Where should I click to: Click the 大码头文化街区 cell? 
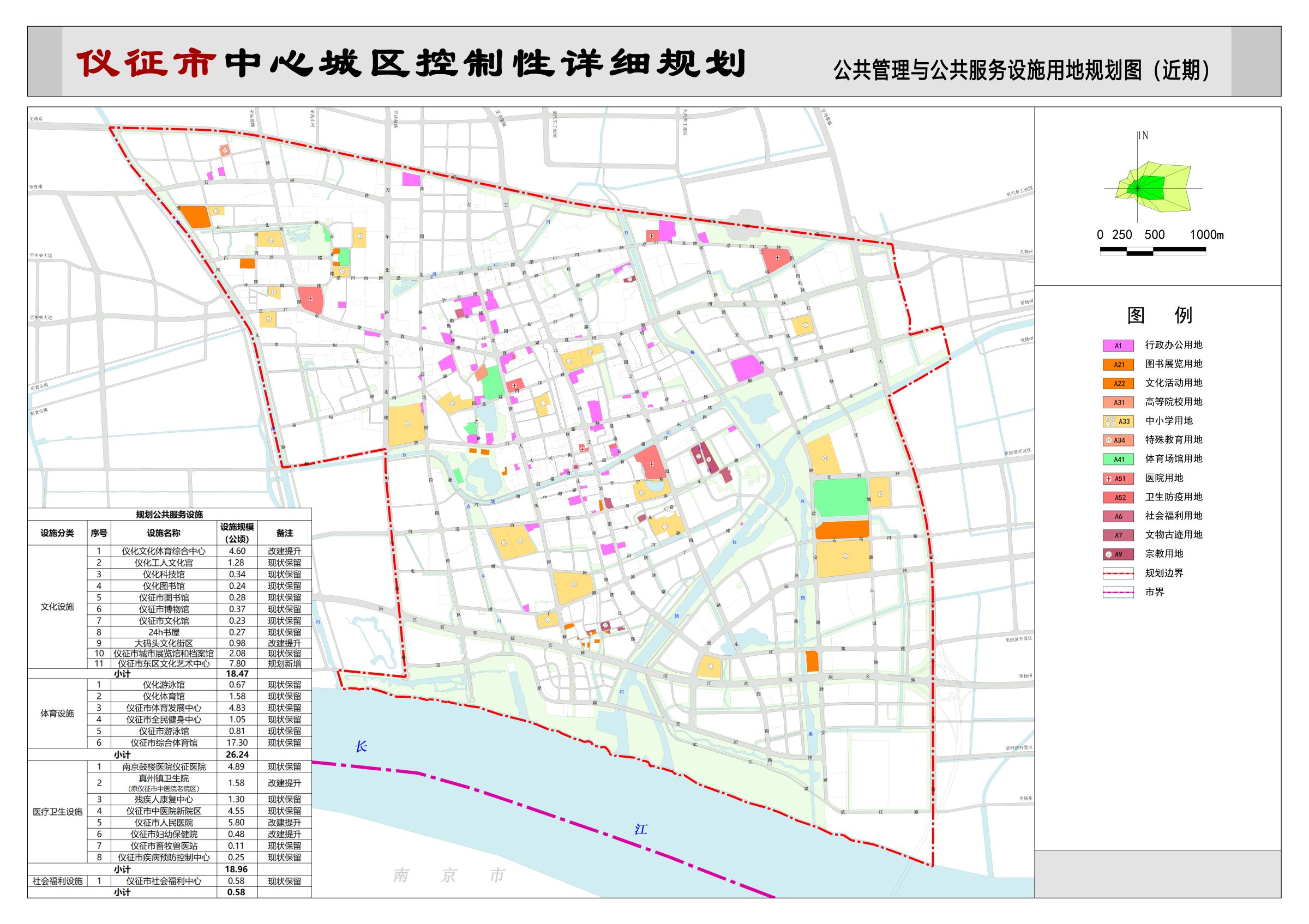[x=164, y=643]
